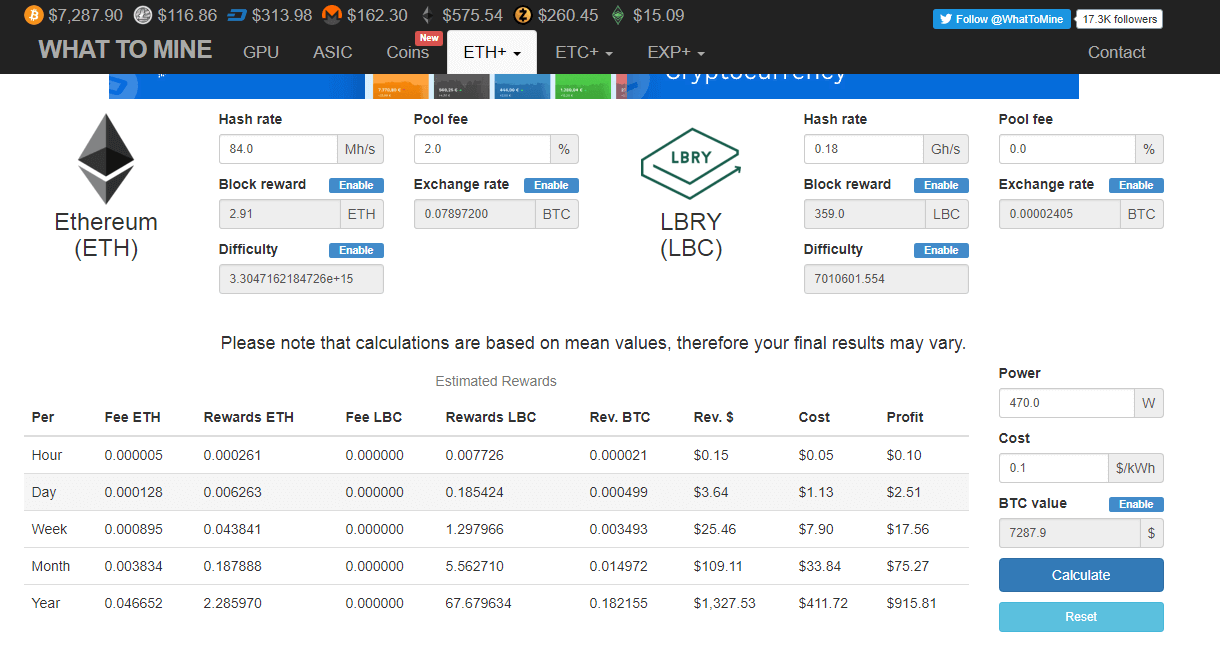The width and height of the screenshot is (1220, 655).
Task: Open the Contact page
Action: coord(1116,52)
